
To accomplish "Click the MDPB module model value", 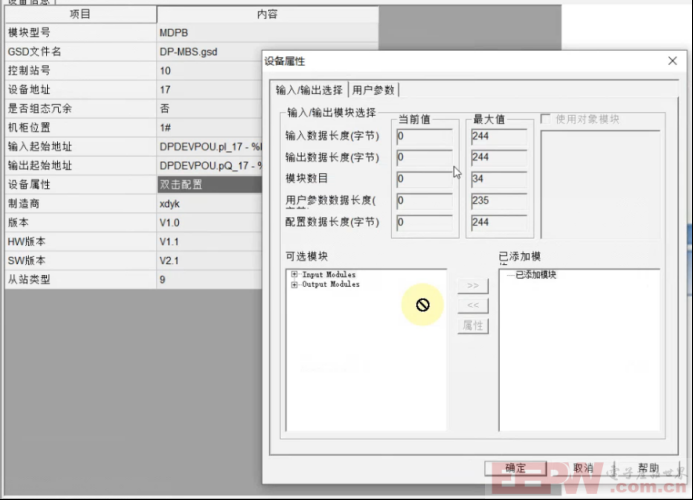I will (267, 33).
